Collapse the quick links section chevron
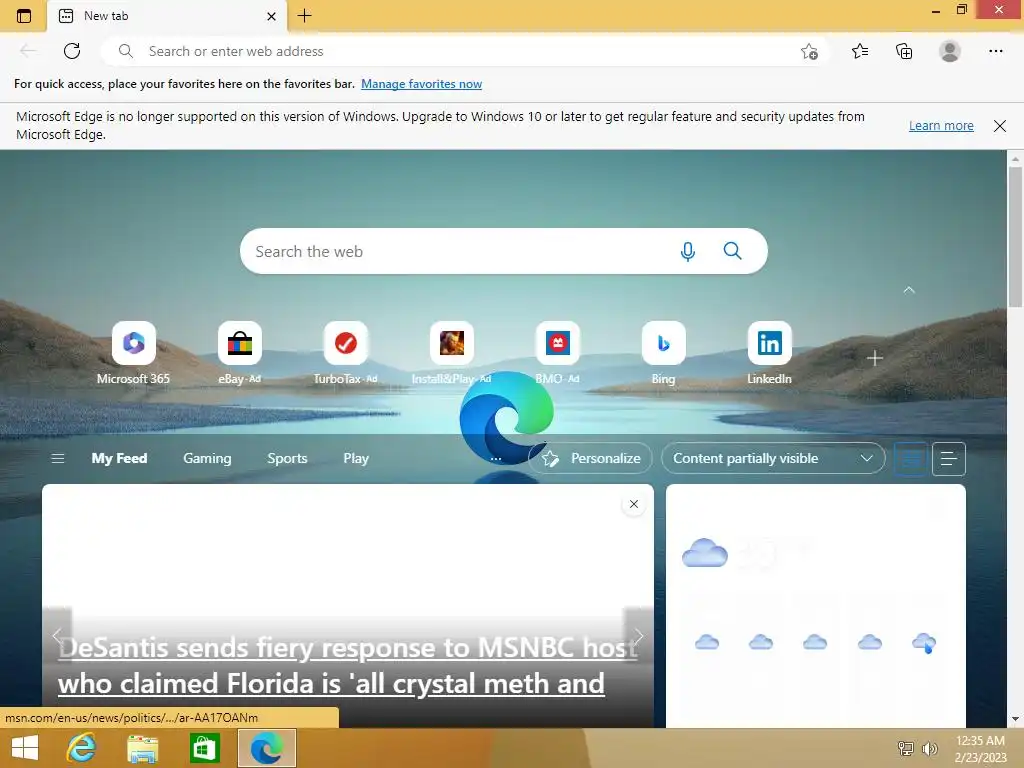Screen dimensions: 1024x768 (x=908, y=290)
